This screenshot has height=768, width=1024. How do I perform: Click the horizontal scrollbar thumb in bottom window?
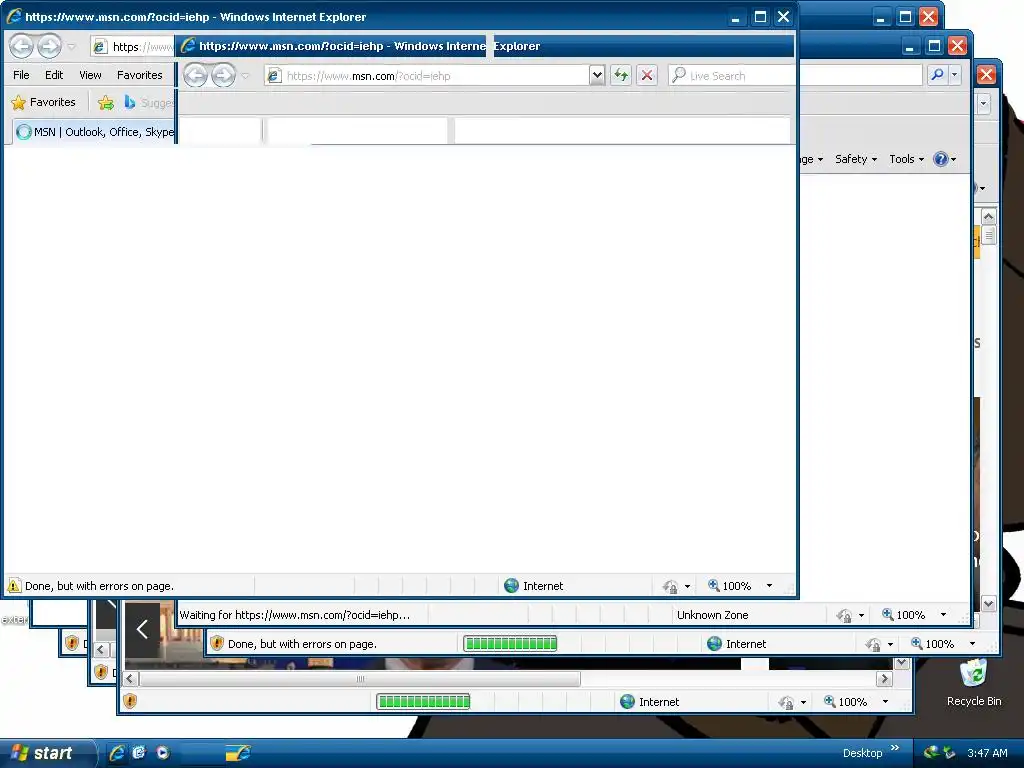coord(360,679)
